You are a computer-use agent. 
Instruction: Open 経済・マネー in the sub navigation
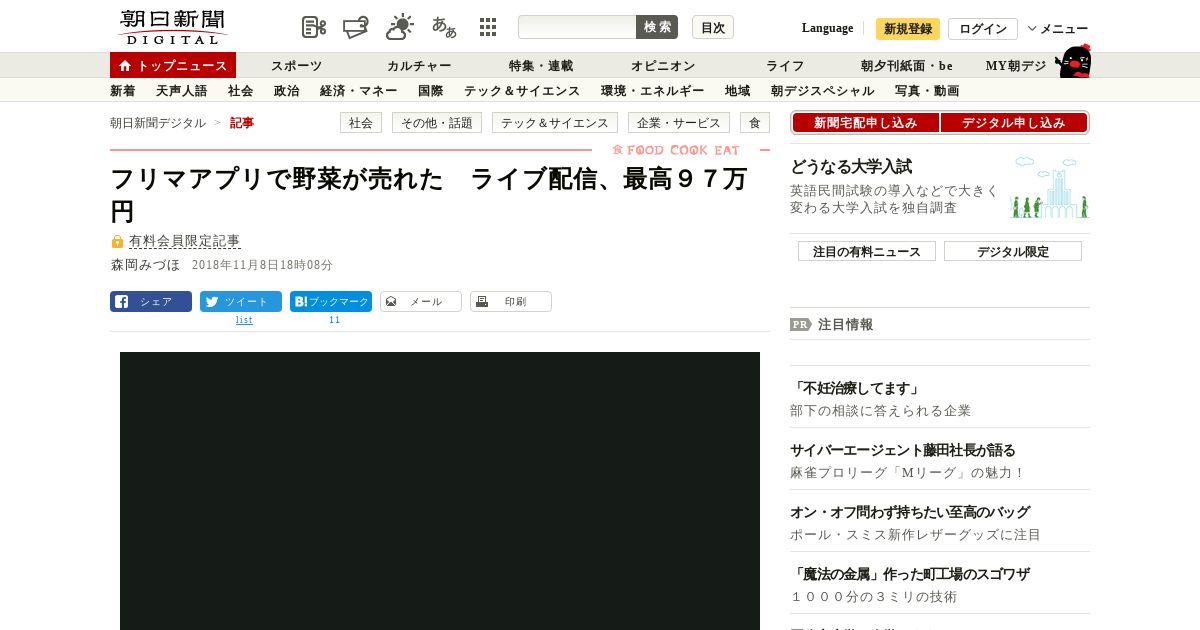(x=359, y=91)
